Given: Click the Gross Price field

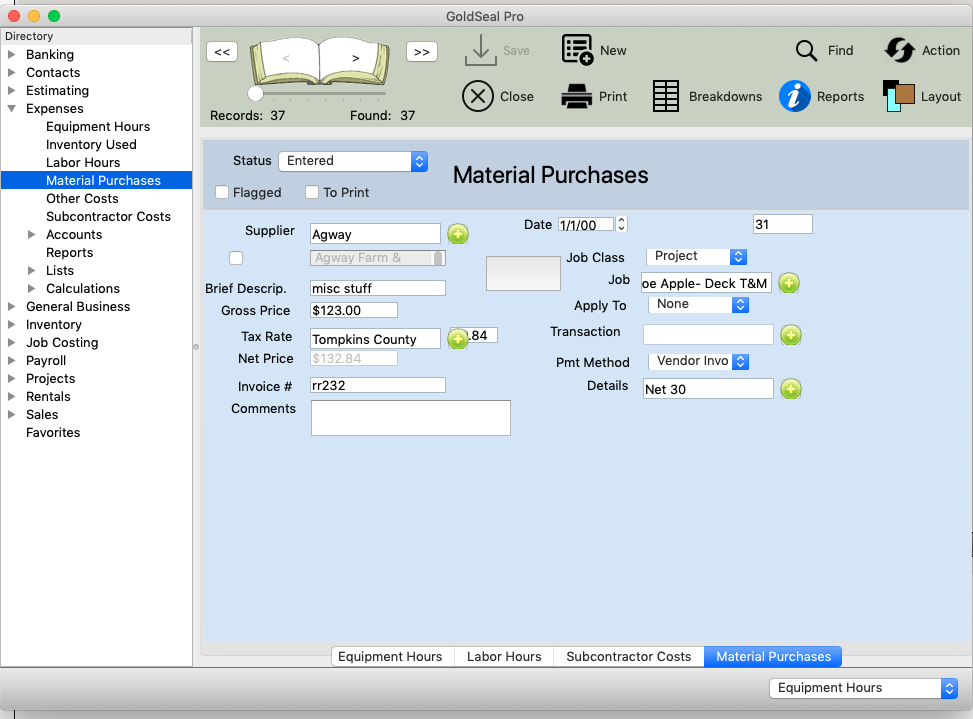Looking at the screenshot, I should (354, 310).
